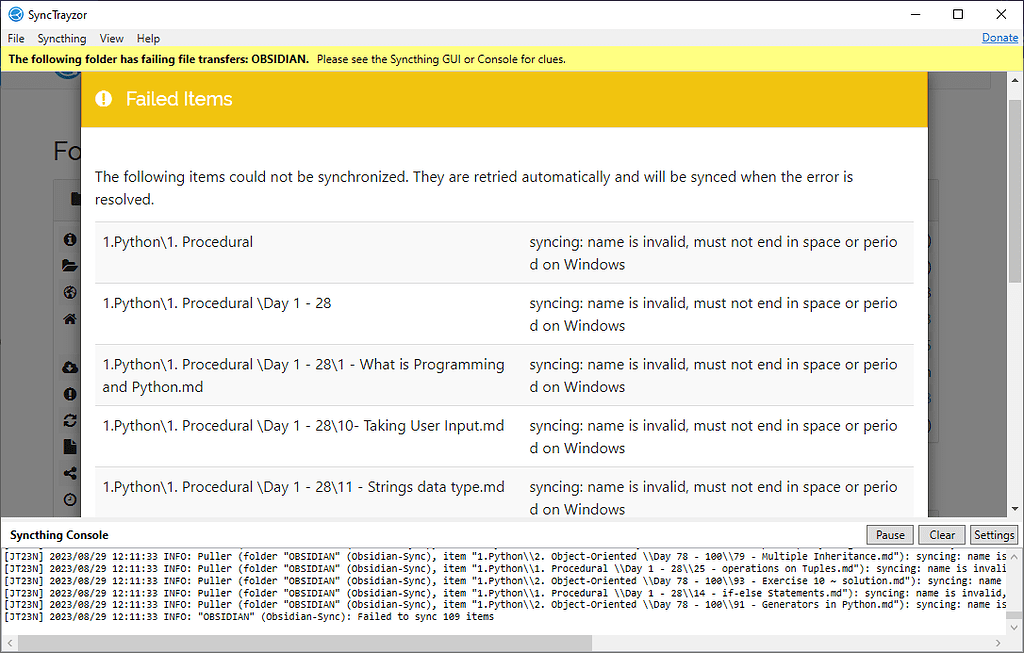Image resolution: width=1024 pixels, height=653 pixels.
Task: Open the File menu
Action: pos(15,38)
